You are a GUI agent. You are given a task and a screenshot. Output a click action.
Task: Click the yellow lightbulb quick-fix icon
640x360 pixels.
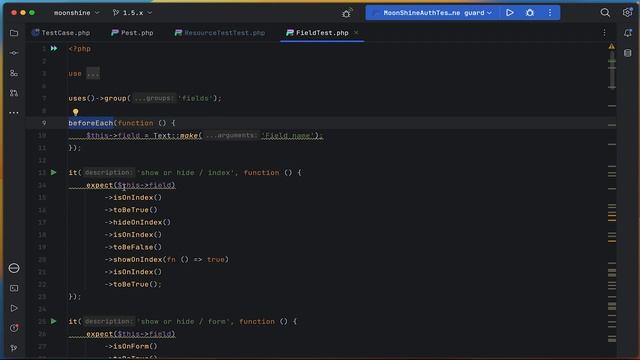pos(76,112)
